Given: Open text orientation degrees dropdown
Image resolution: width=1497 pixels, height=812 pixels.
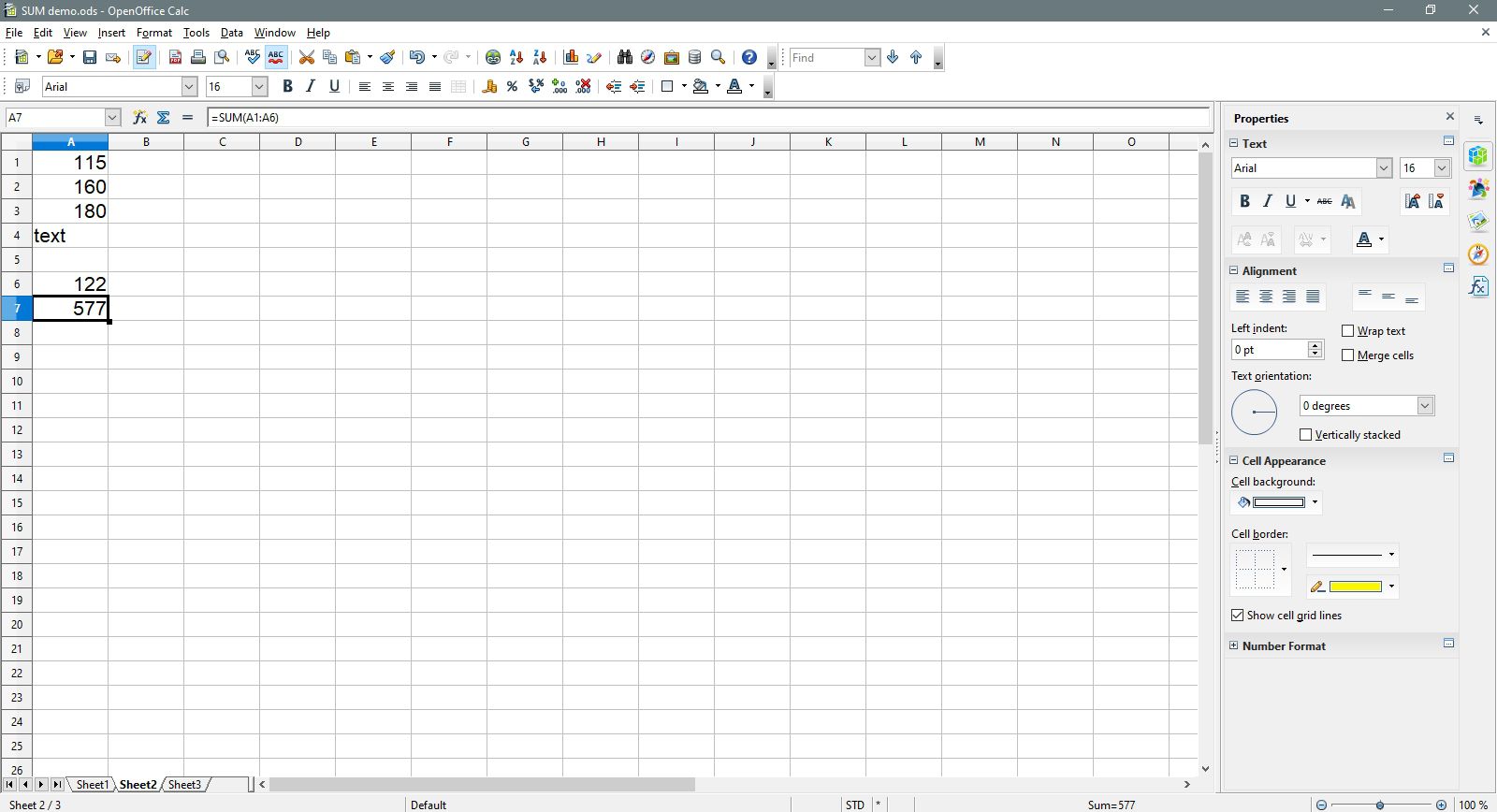Looking at the screenshot, I should click(x=1425, y=406).
